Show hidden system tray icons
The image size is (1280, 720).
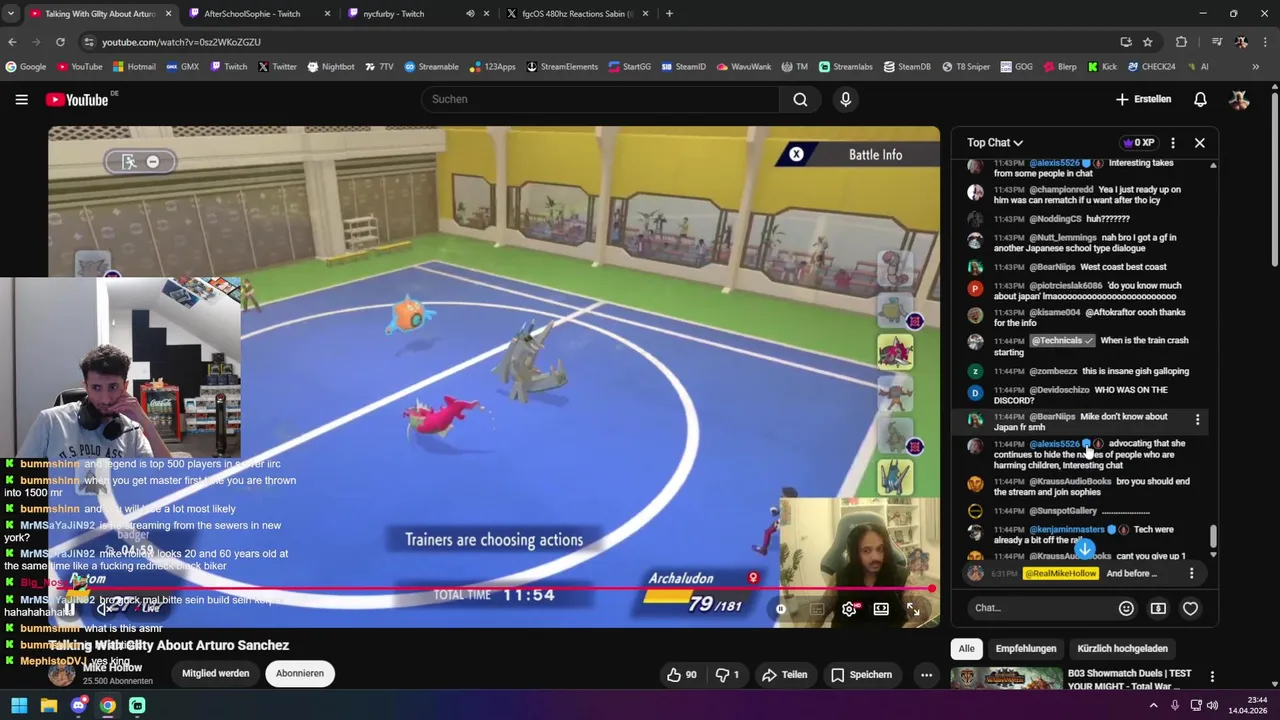tap(1153, 706)
